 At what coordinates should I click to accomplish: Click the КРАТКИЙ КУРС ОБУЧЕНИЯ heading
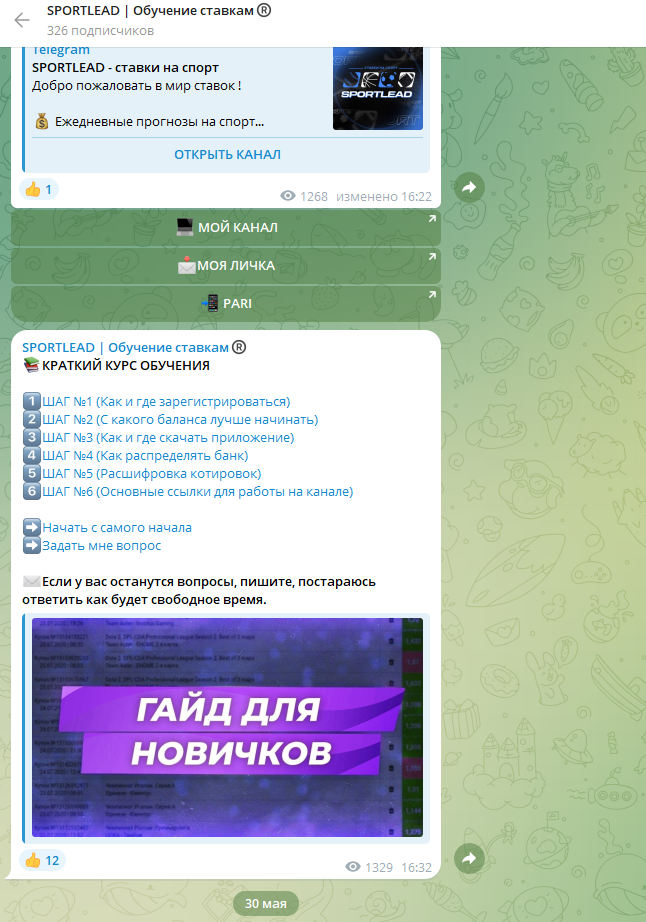[126, 366]
